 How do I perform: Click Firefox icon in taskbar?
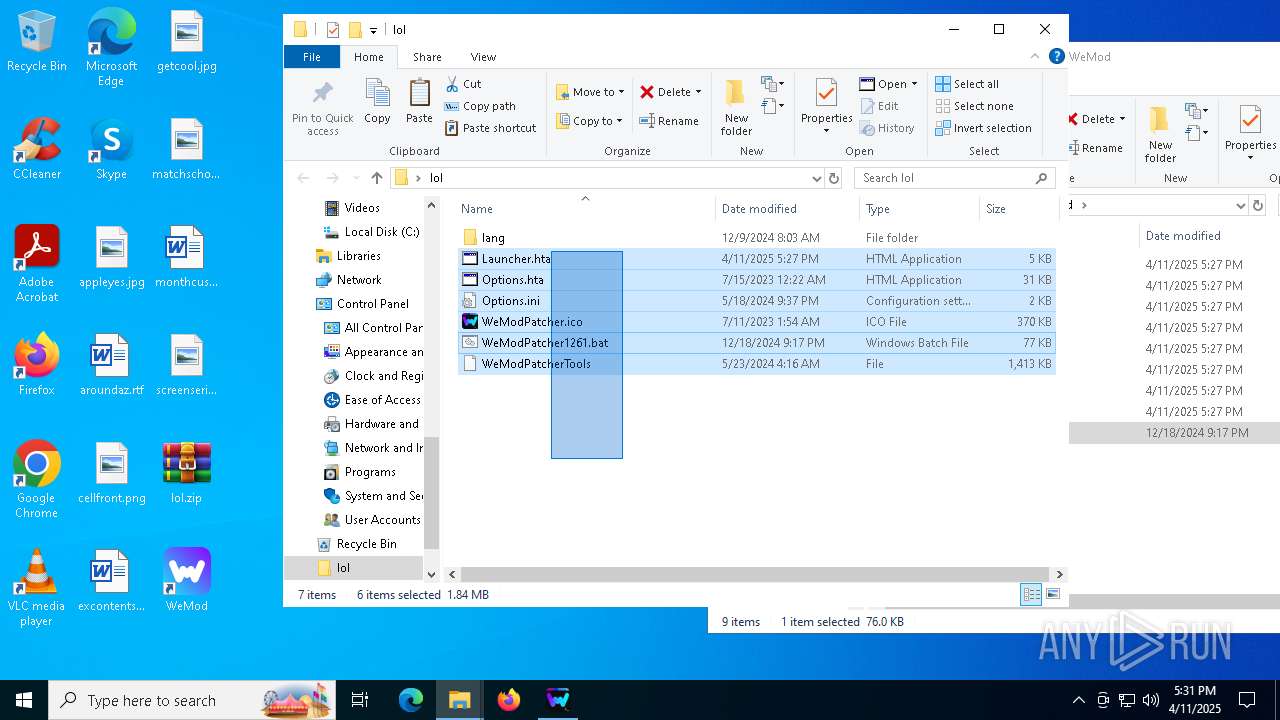coord(509,700)
